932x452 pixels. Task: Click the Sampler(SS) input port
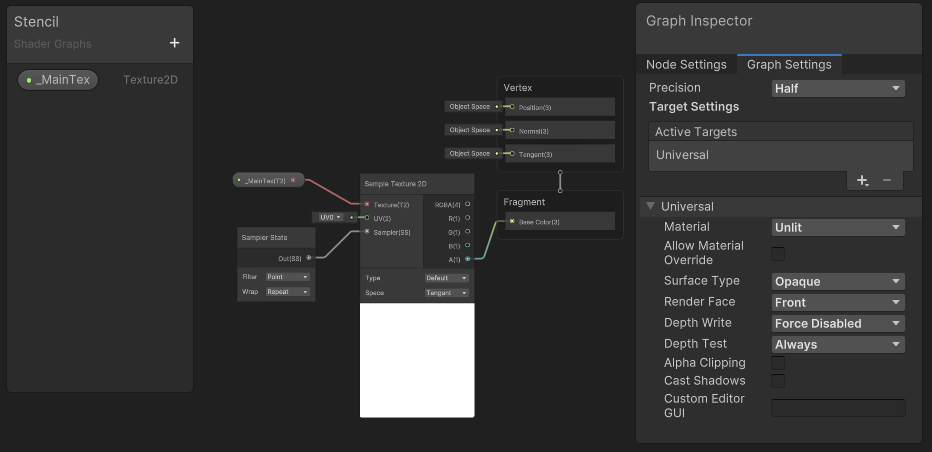(x=367, y=231)
